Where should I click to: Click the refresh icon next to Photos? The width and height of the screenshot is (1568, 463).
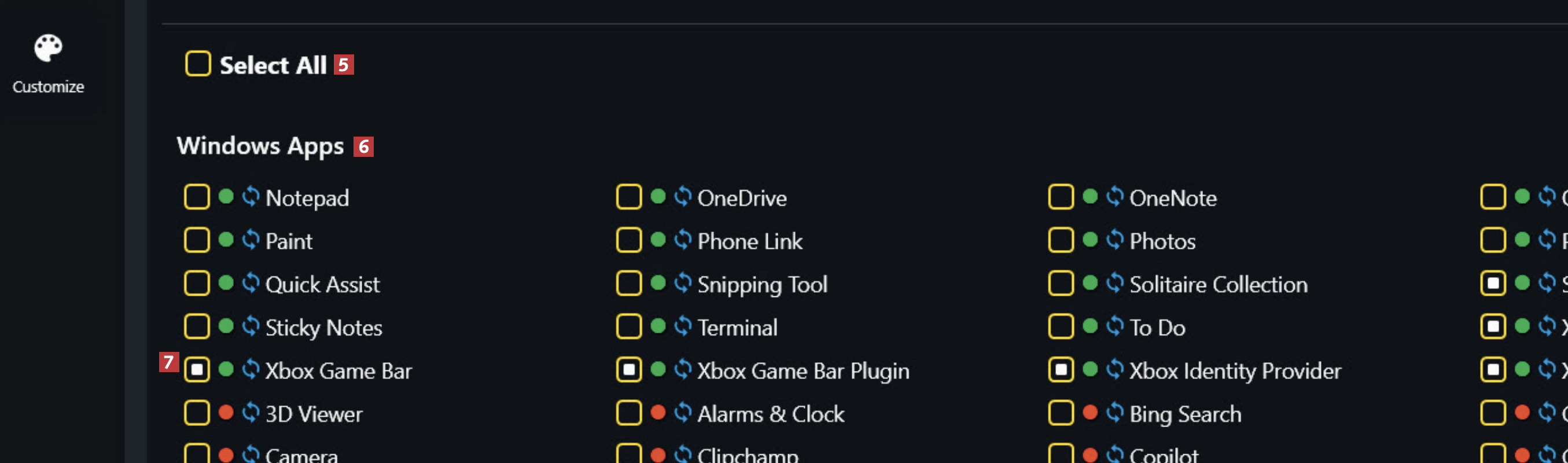click(1115, 240)
